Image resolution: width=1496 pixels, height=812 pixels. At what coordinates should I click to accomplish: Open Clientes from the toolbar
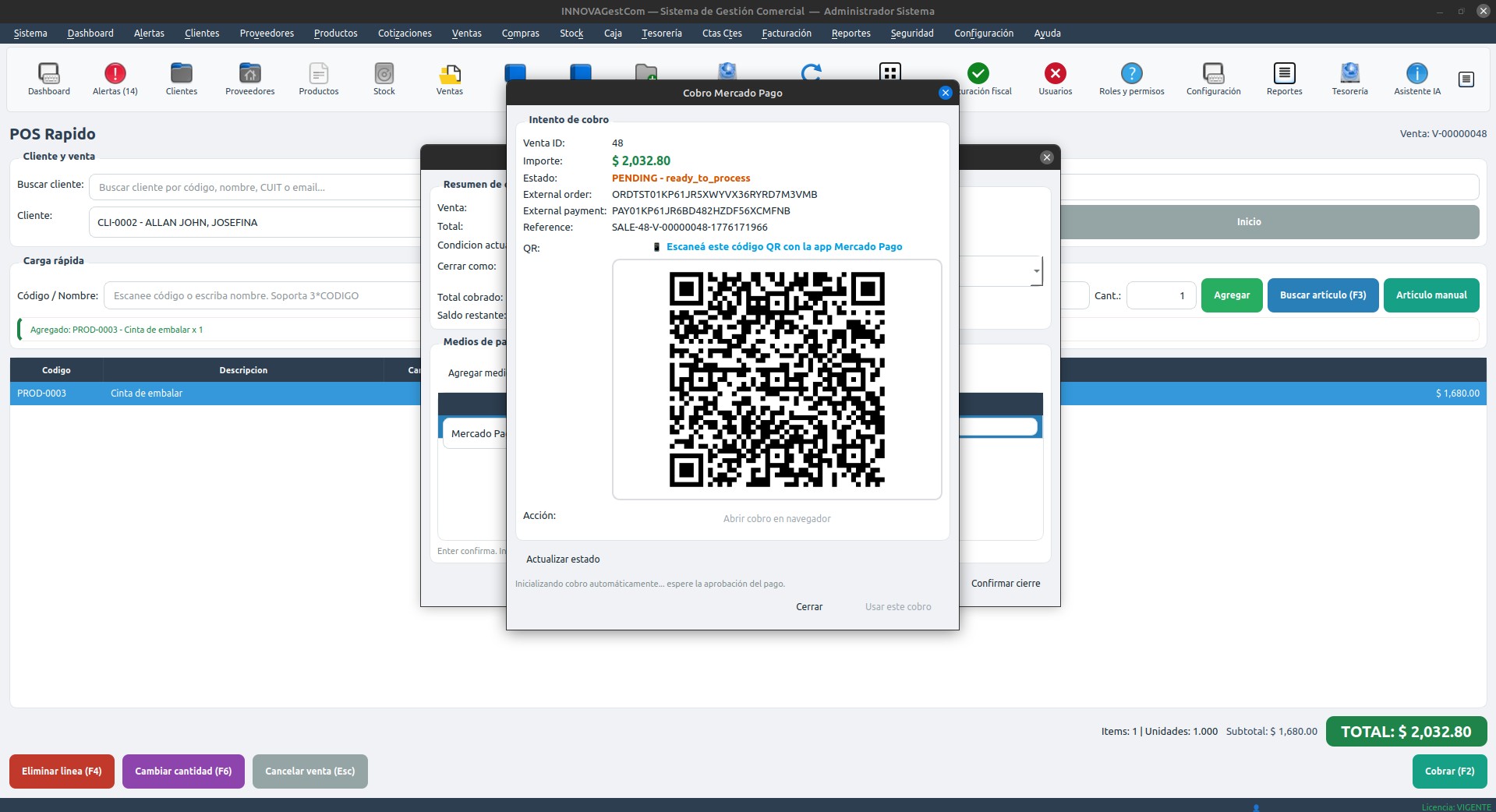click(181, 79)
